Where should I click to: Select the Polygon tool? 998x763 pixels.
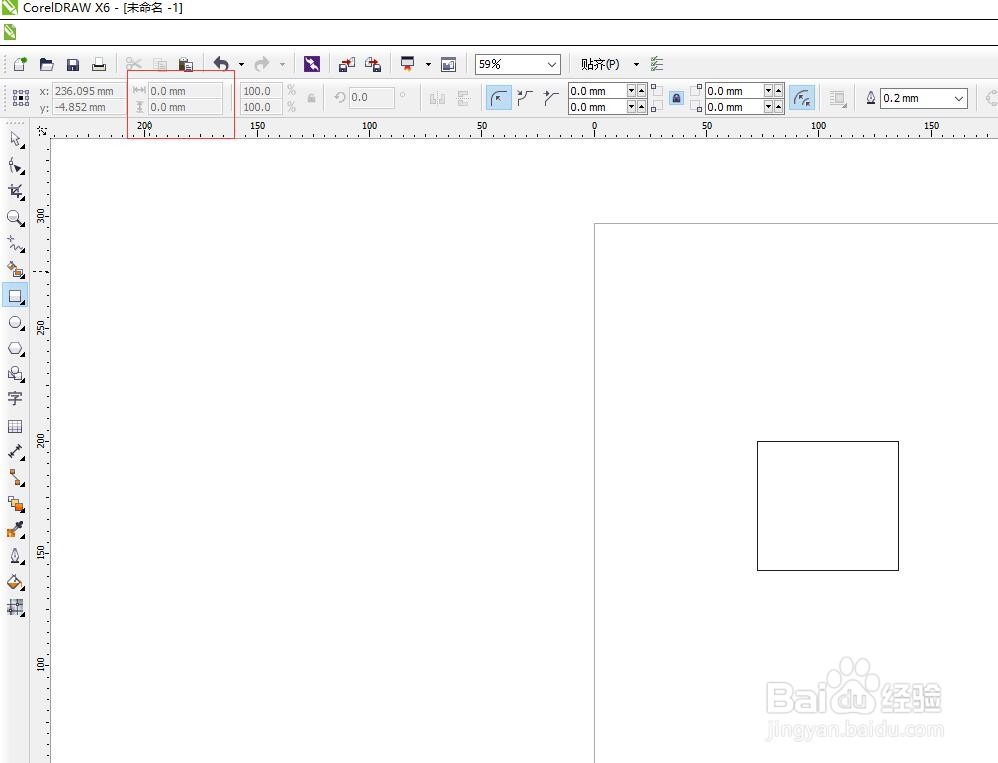point(16,349)
